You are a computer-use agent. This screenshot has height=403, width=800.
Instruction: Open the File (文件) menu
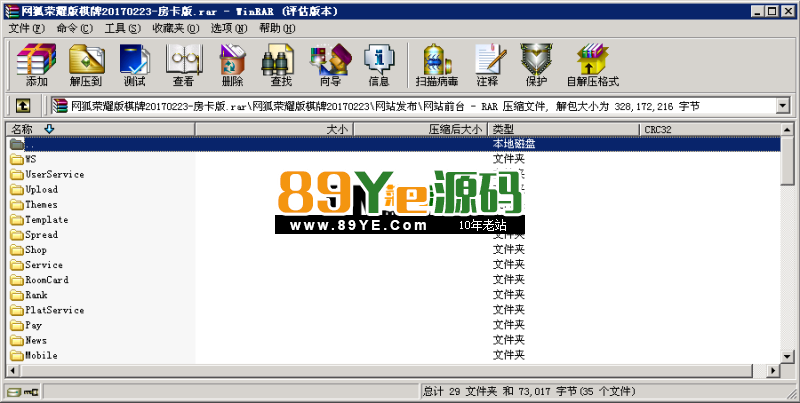click(x=27, y=28)
